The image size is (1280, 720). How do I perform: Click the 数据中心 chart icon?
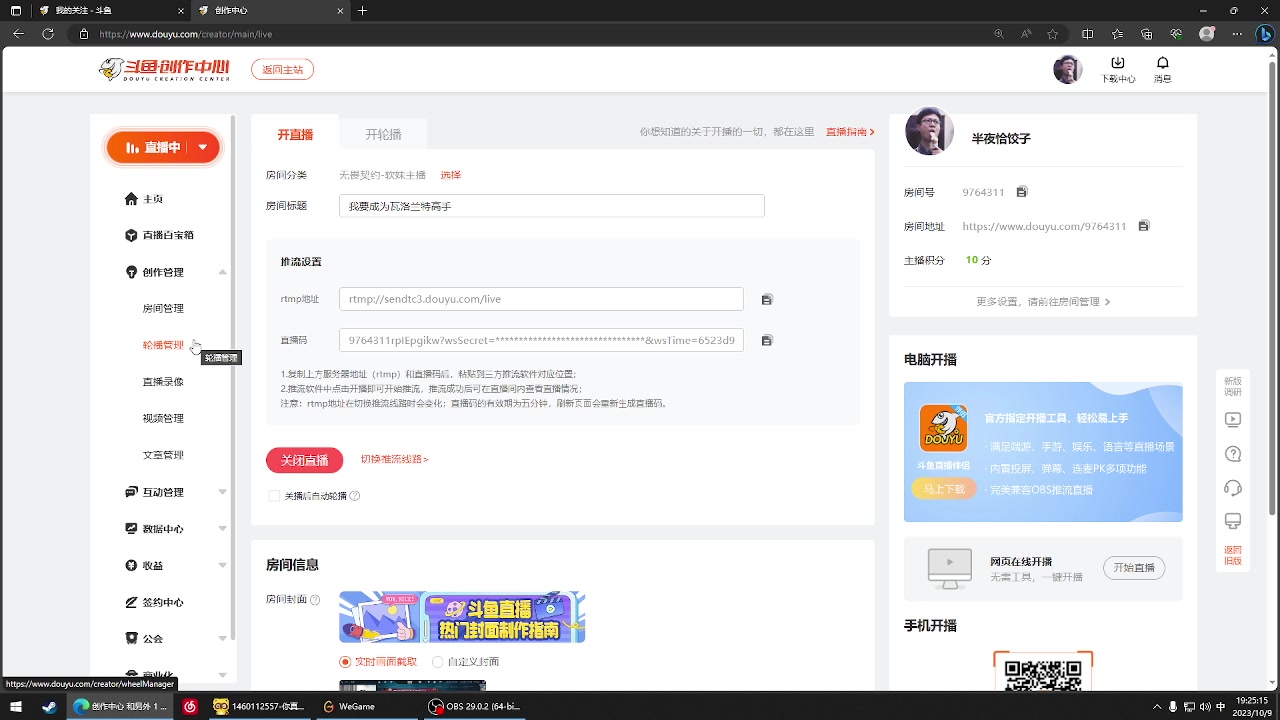click(x=131, y=528)
